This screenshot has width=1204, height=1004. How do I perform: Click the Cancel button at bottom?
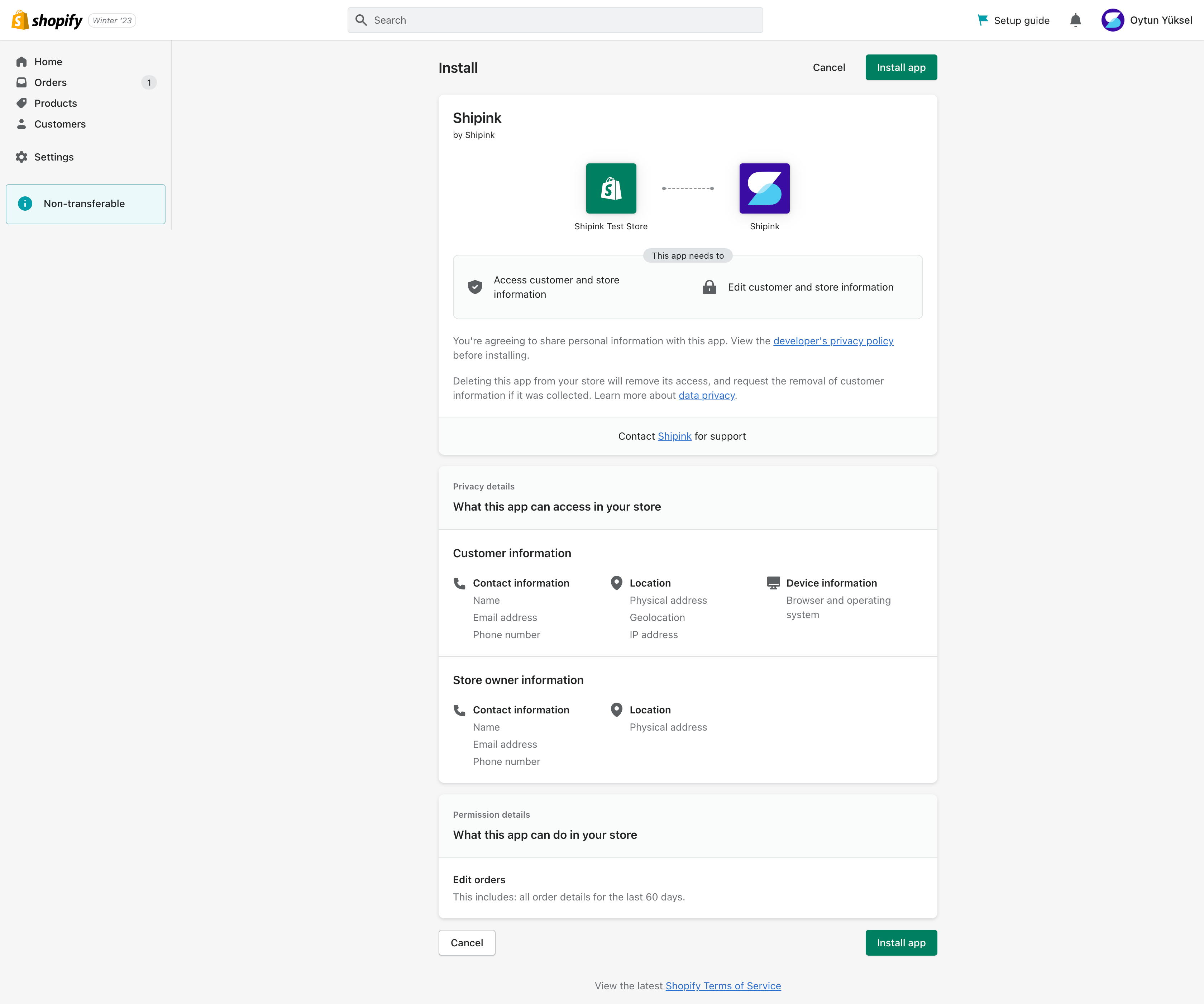(466, 943)
